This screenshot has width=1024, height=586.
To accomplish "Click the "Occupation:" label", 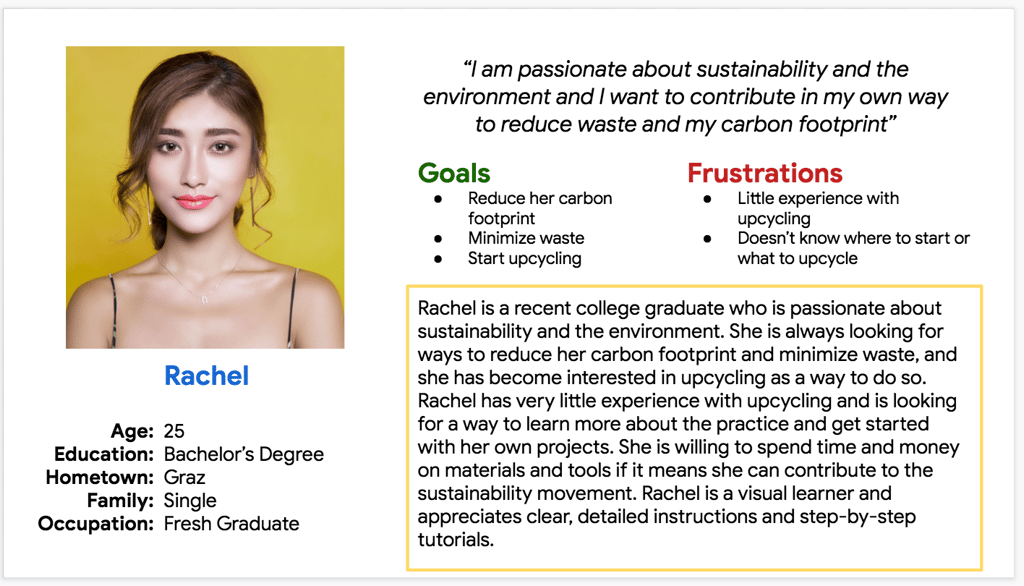I will [95, 524].
